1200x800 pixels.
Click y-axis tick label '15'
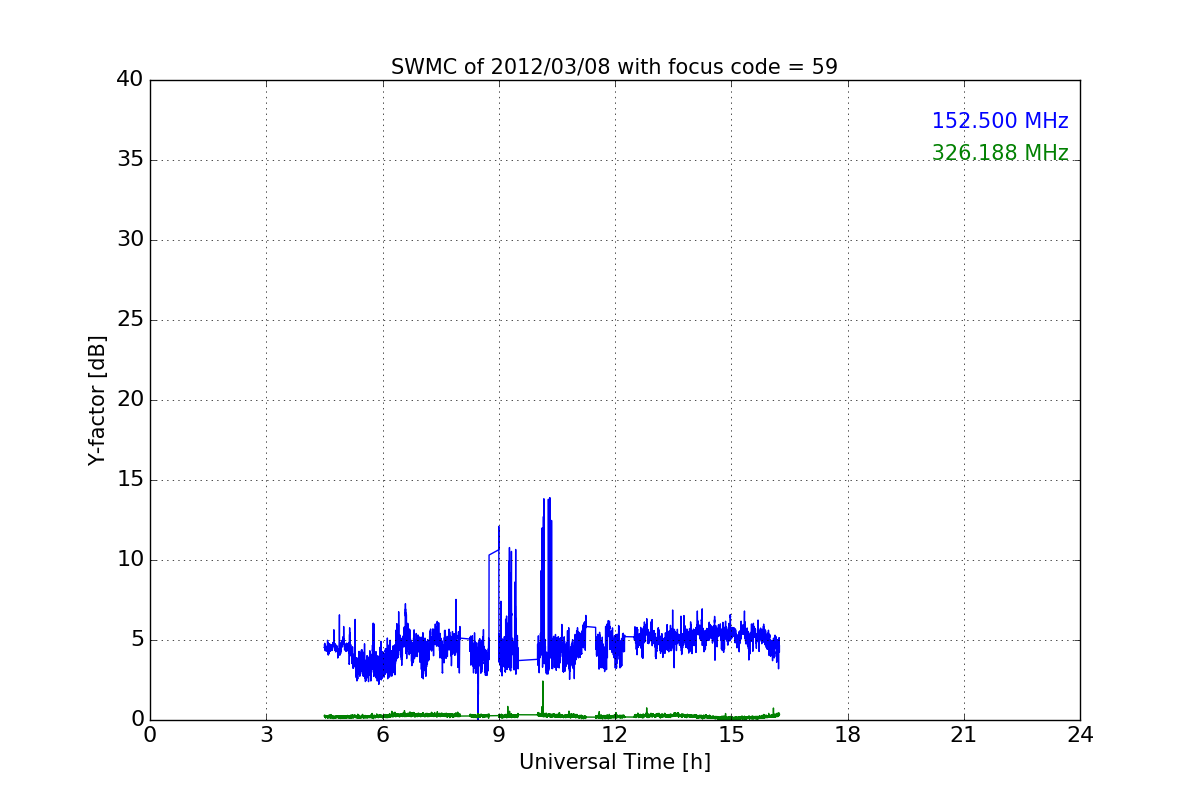pyautogui.click(x=130, y=480)
